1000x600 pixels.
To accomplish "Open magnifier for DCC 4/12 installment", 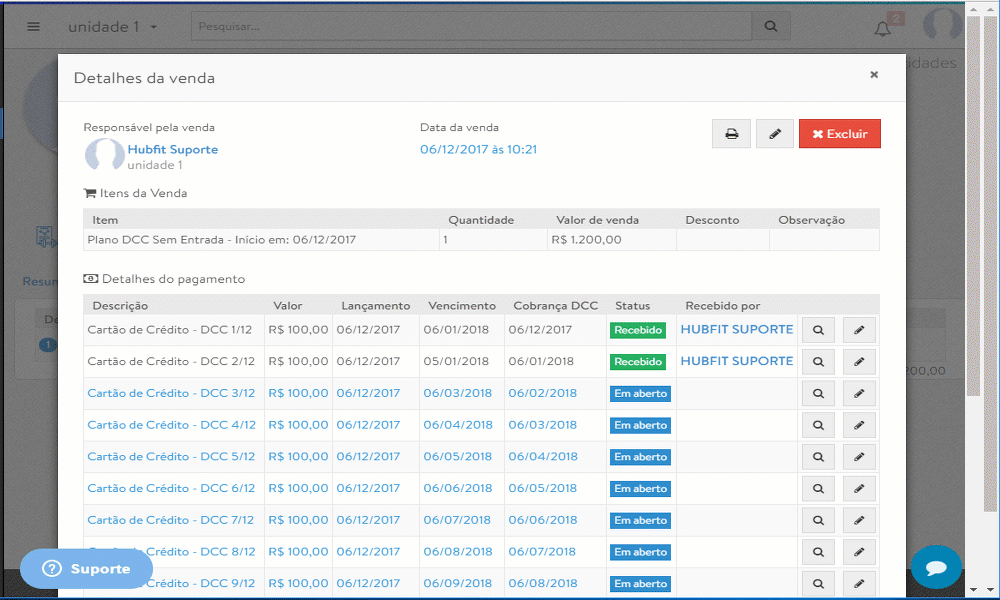I will [x=818, y=425].
